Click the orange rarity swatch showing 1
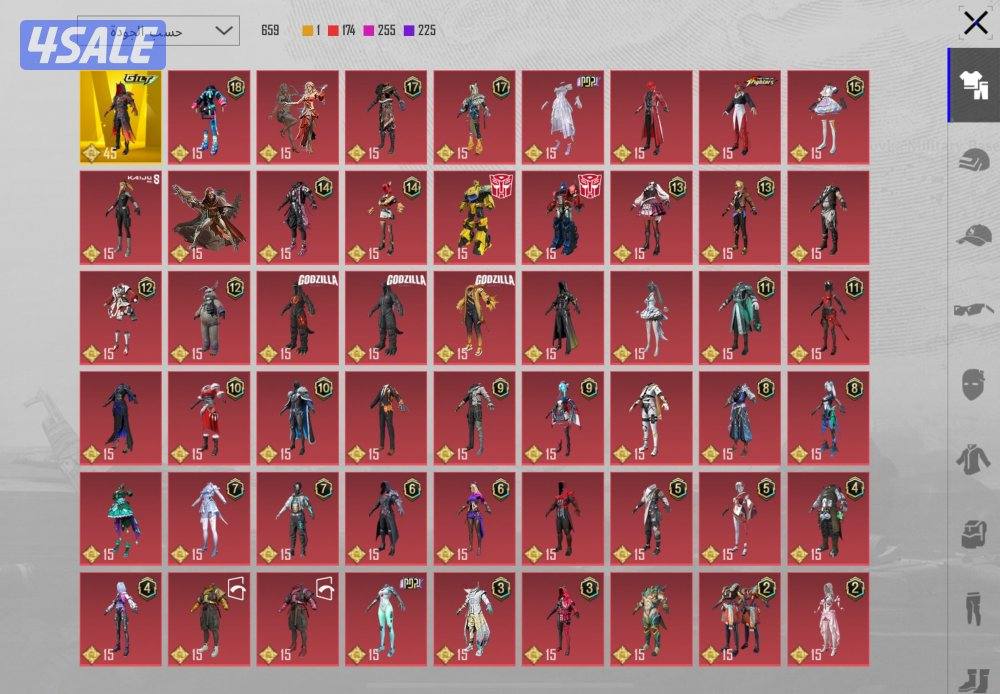The image size is (1000, 694). pos(308,31)
